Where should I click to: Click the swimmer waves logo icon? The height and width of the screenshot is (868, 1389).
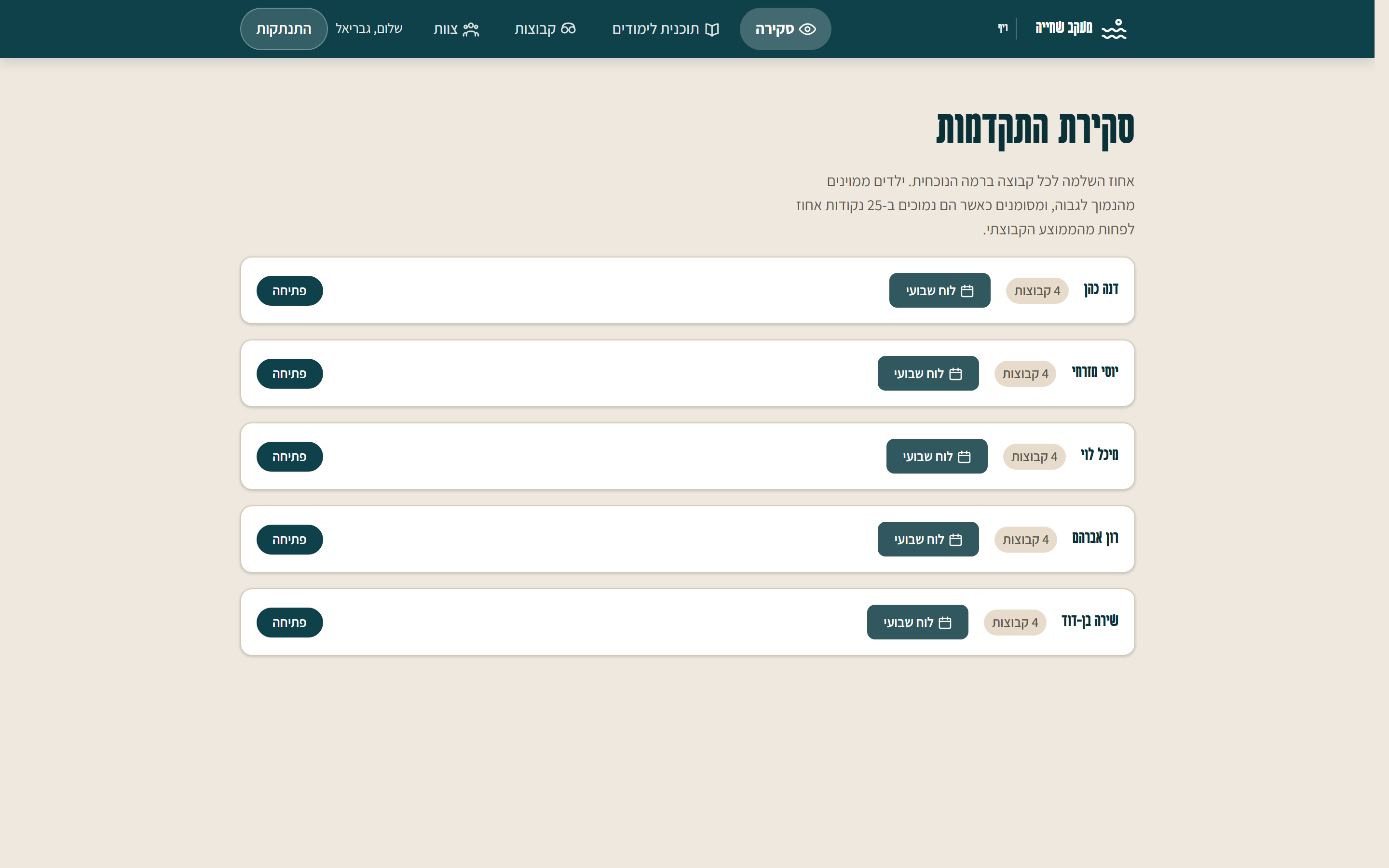1114,29
